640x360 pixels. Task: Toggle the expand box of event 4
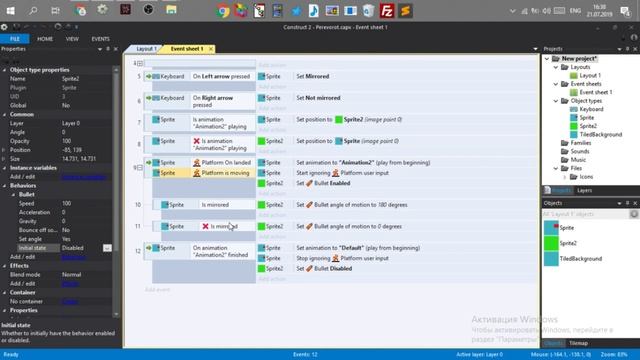pos(140,63)
